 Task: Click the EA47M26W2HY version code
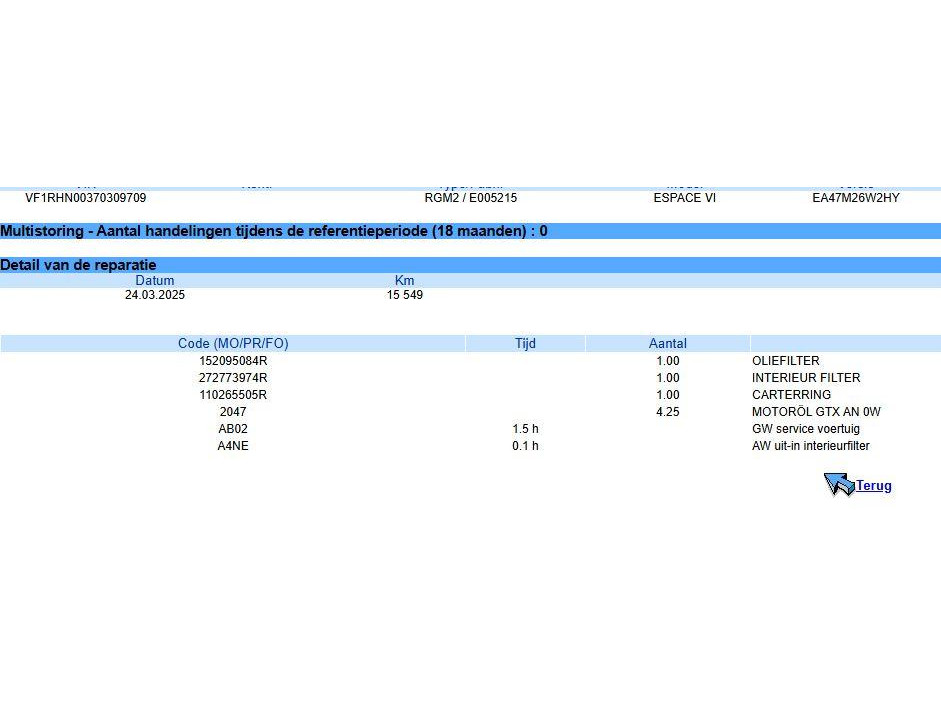coord(855,198)
